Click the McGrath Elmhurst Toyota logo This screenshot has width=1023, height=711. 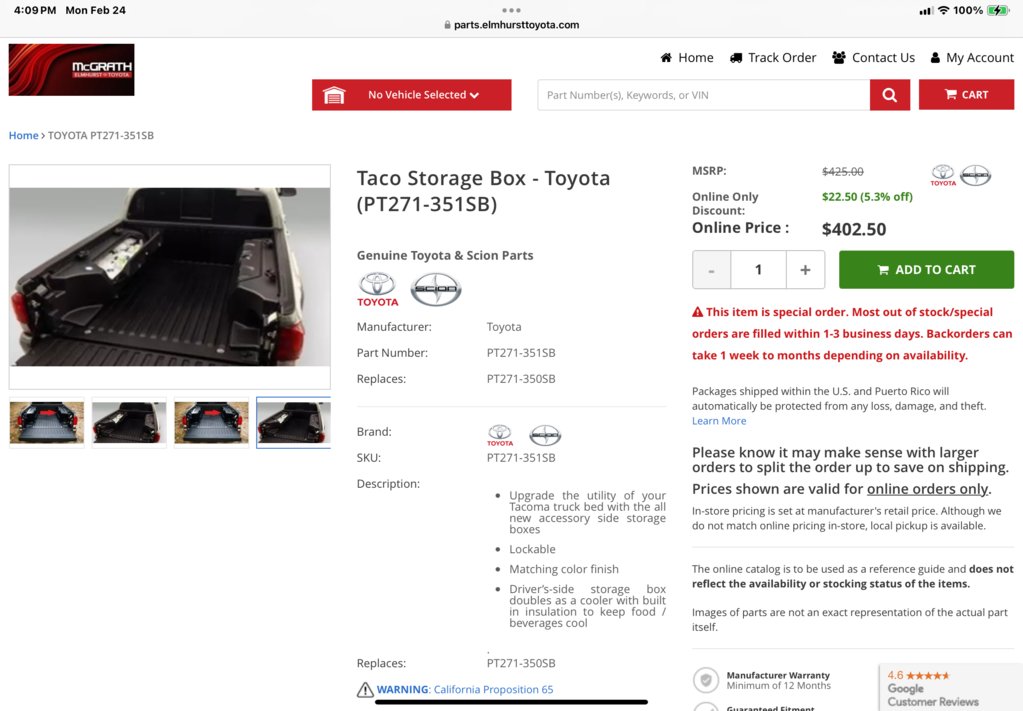(71, 70)
